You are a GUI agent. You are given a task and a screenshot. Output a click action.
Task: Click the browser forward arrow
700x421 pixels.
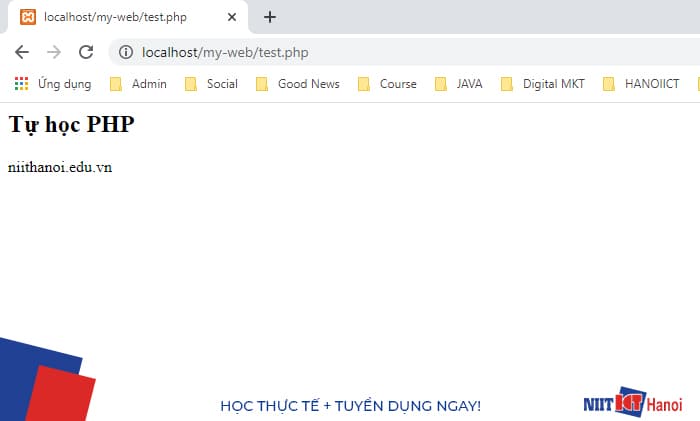[x=54, y=52]
